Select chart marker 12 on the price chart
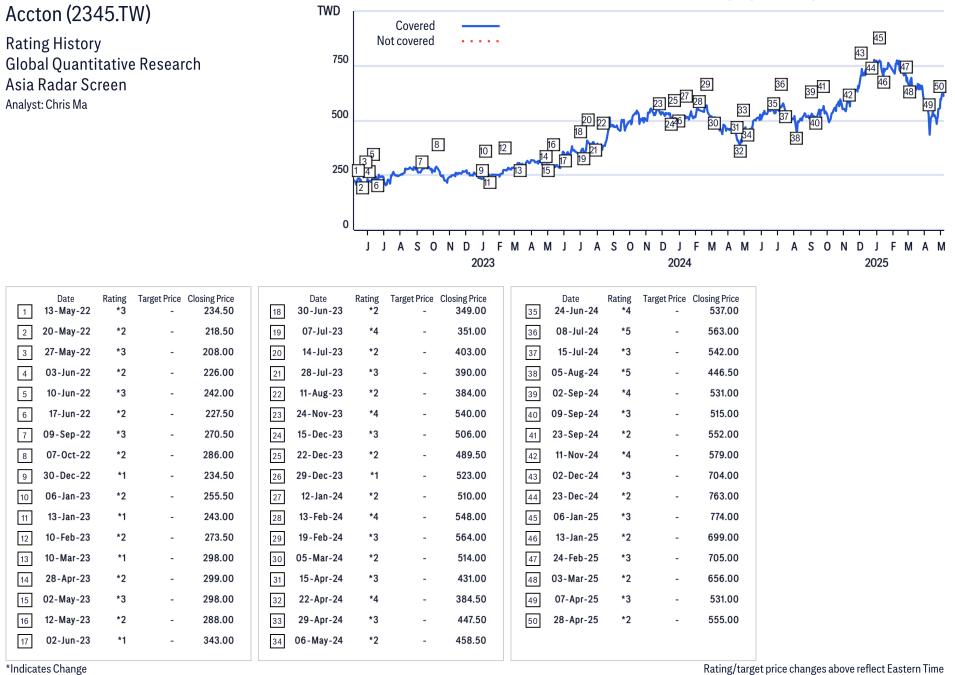 pos(504,147)
